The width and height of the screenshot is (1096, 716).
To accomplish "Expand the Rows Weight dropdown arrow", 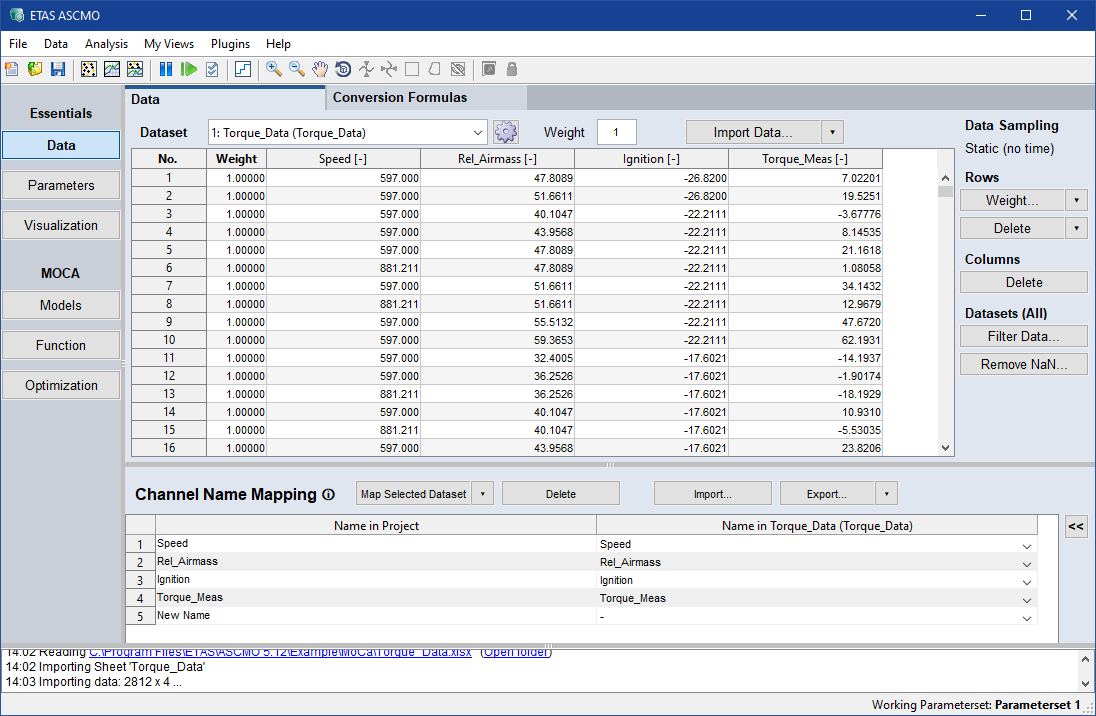I will [1076, 201].
